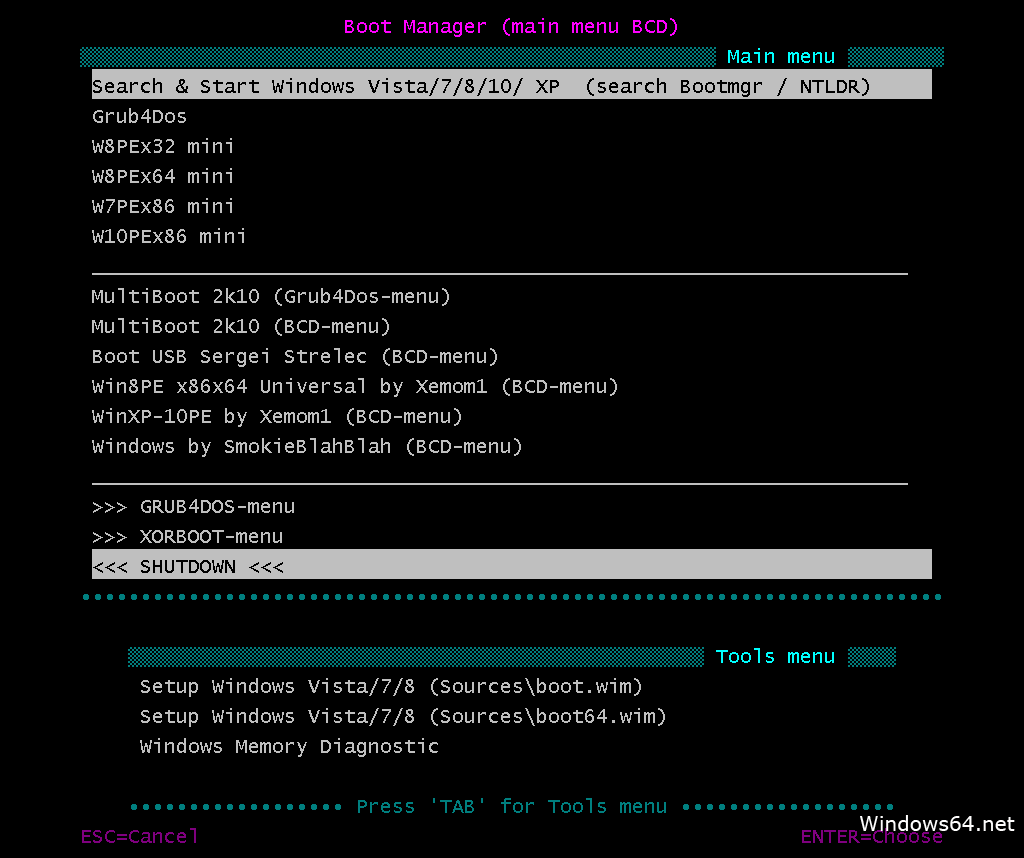Choose WinXP-10PE by Xemom1 entry

(x=276, y=416)
